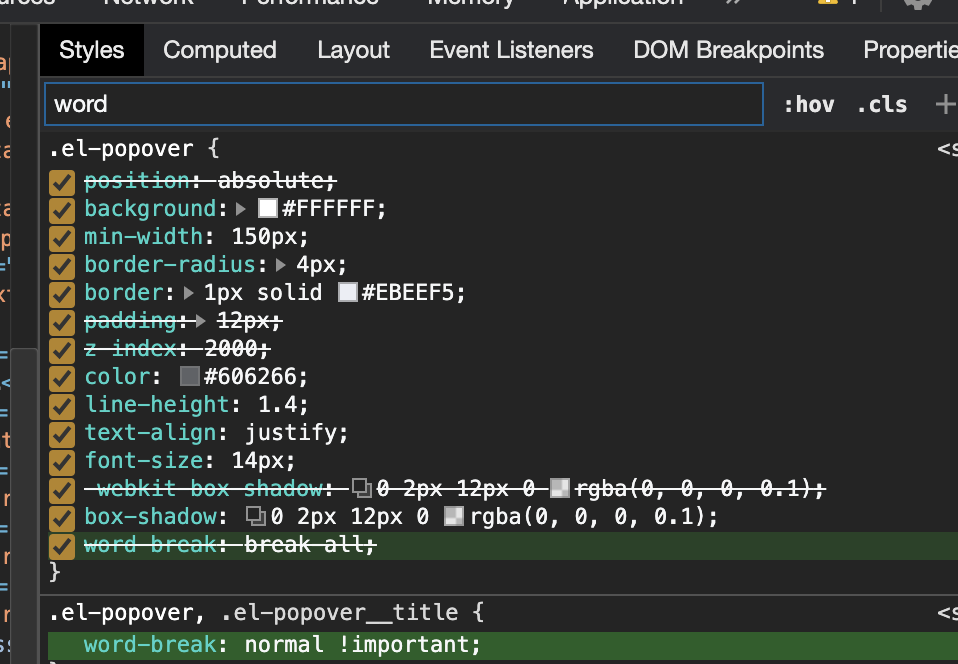Image resolution: width=958 pixels, height=664 pixels.
Task: Expand the border shorthand triangle
Action: tap(189, 293)
